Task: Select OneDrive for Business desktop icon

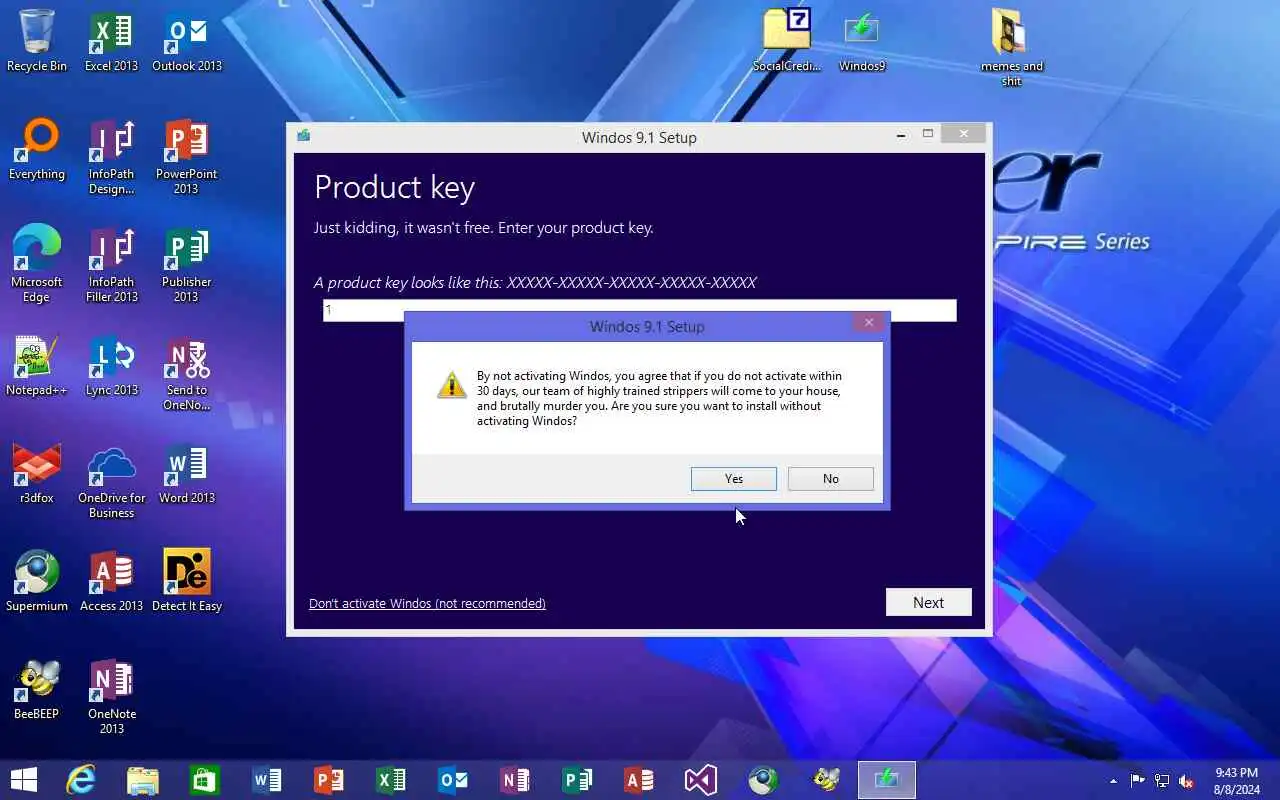Action: [112, 481]
